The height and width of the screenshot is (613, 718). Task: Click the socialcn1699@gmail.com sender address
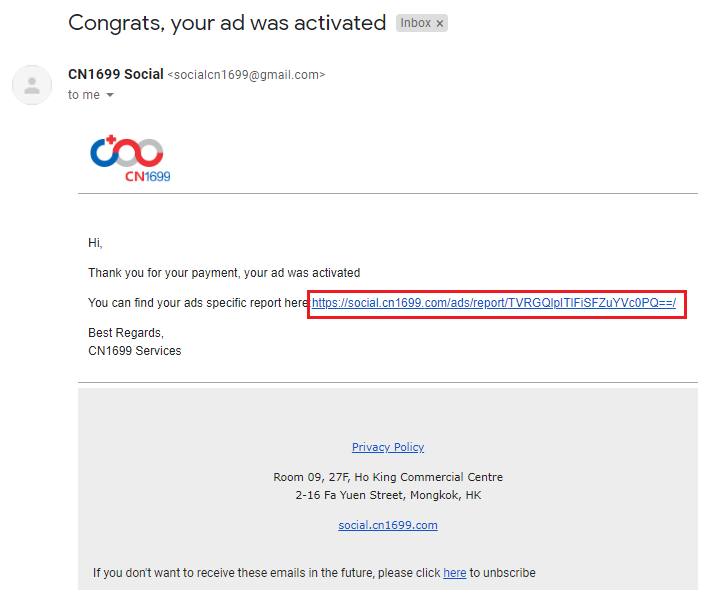[246, 75]
